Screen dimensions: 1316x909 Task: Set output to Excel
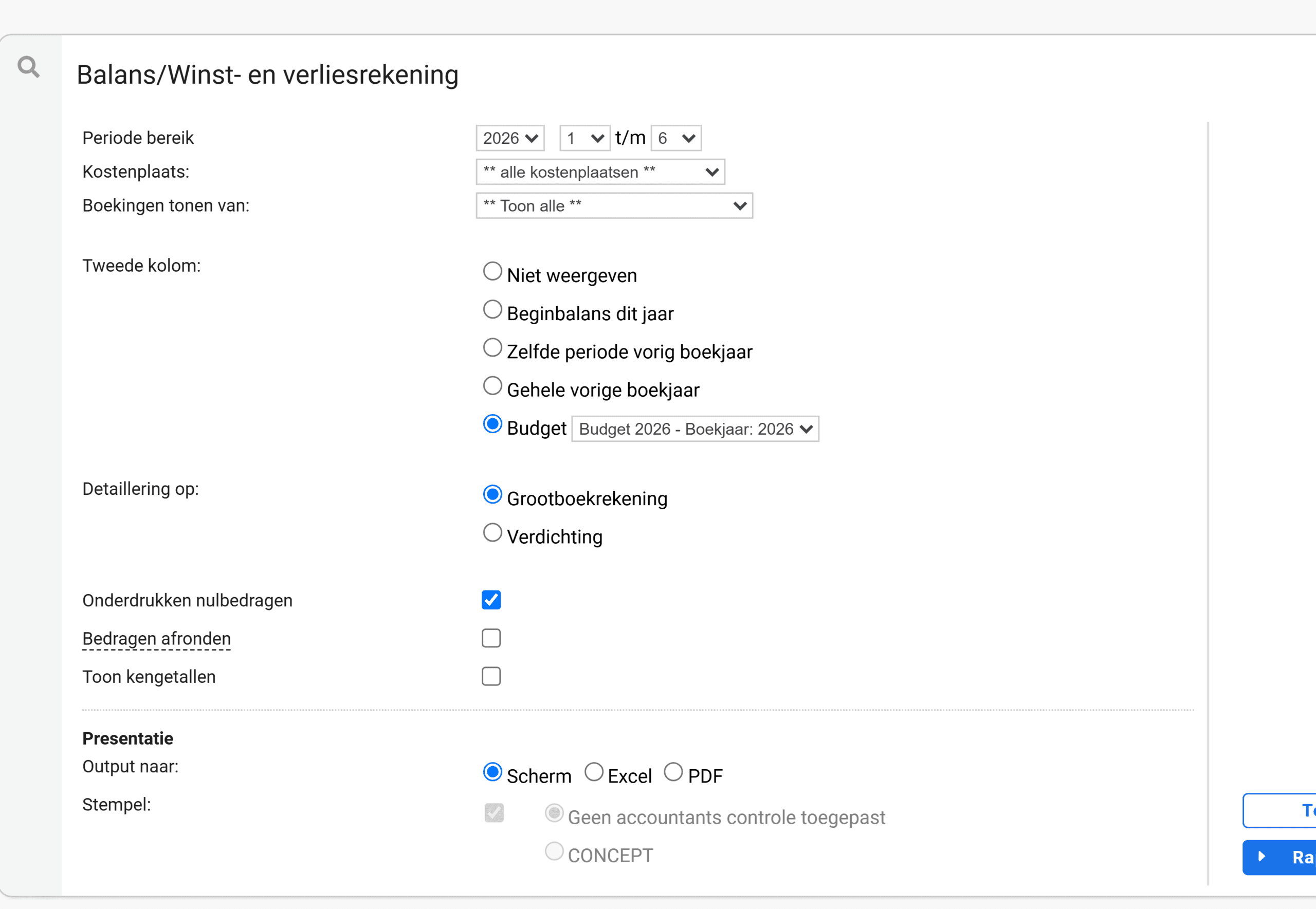594,772
